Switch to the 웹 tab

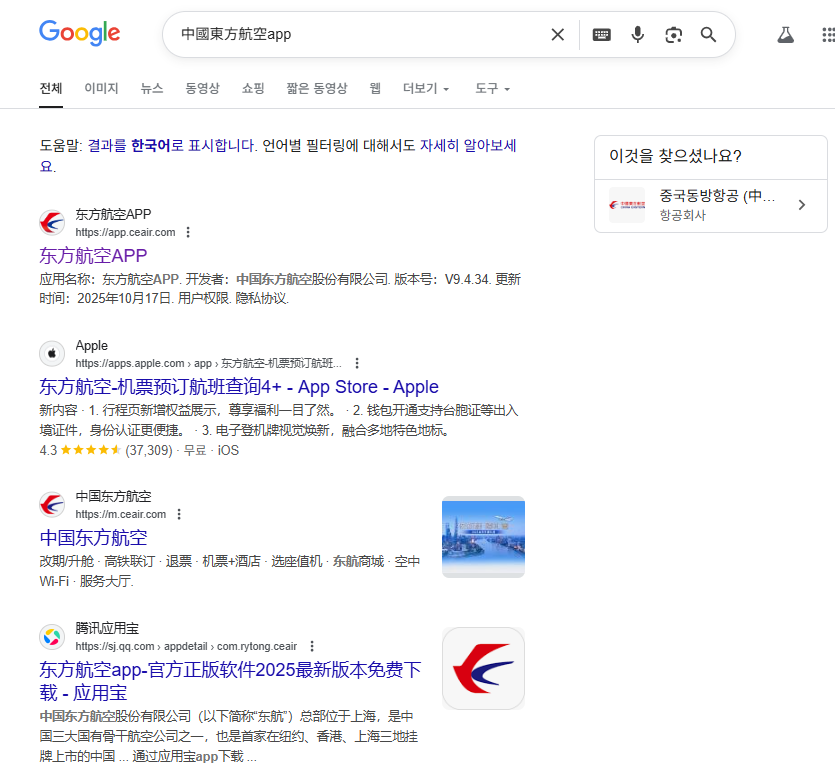(375, 88)
